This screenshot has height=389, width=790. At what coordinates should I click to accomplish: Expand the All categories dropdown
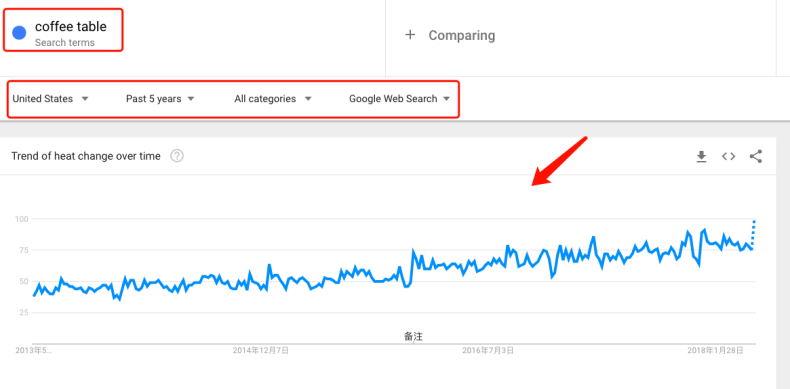(273, 99)
